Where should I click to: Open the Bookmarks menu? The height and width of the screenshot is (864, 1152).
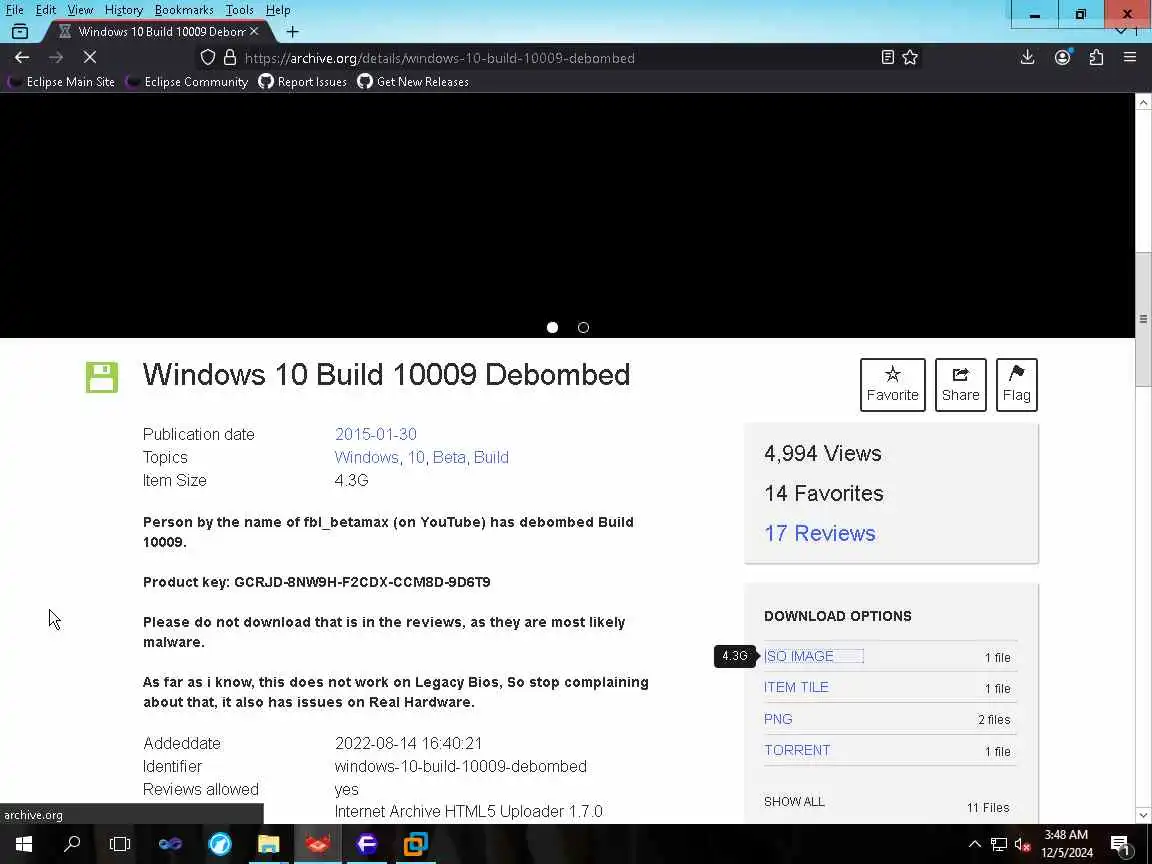click(x=184, y=10)
